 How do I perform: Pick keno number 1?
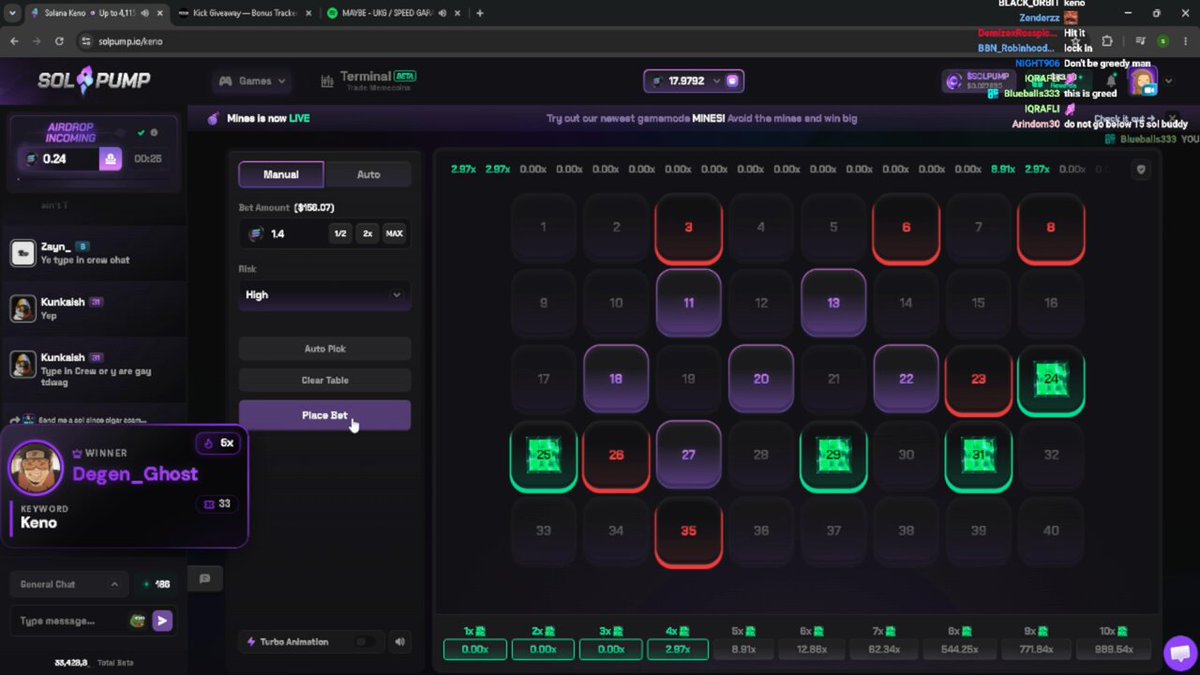[x=543, y=227]
